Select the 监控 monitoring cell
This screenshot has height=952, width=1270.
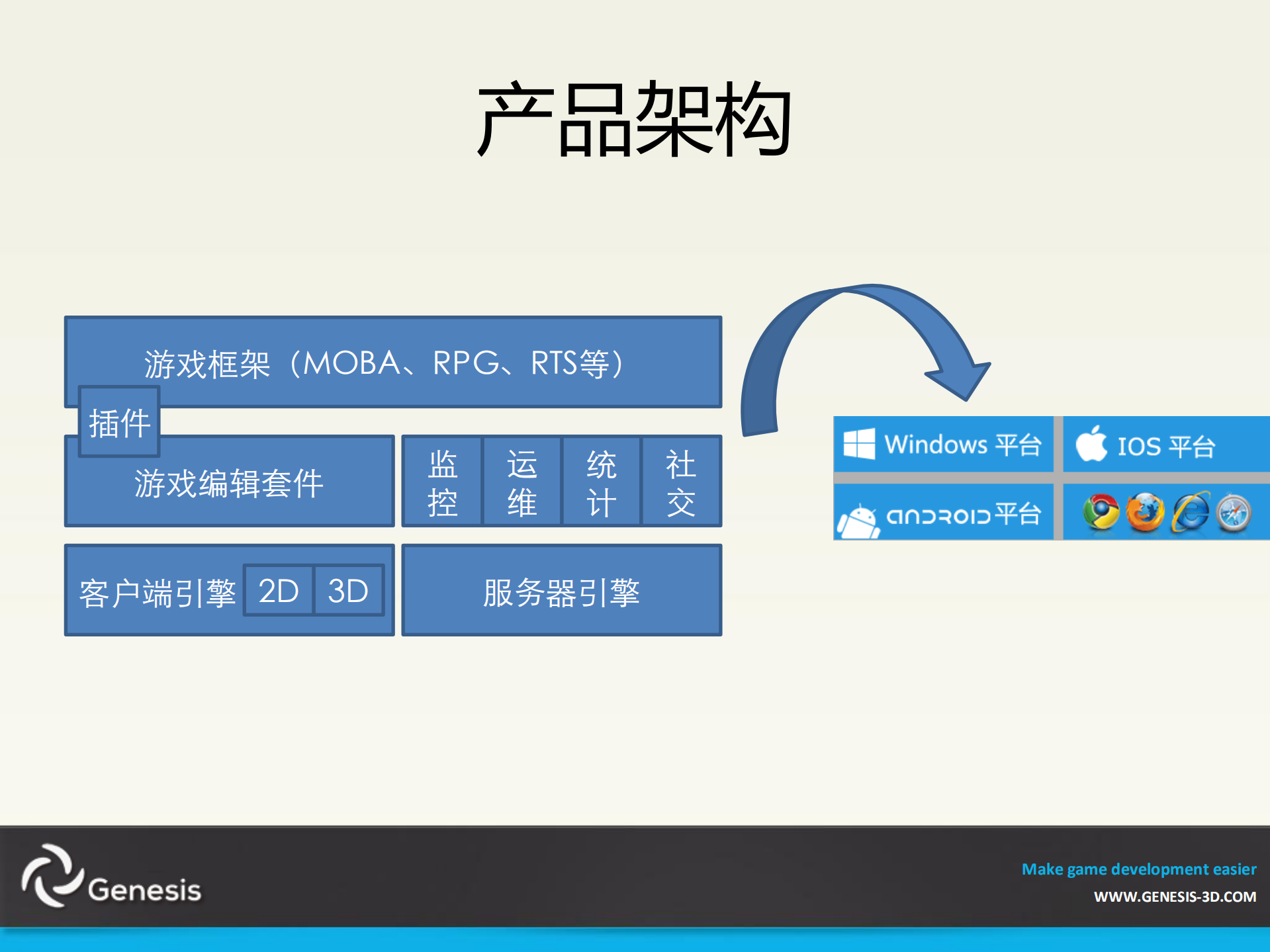(442, 482)
